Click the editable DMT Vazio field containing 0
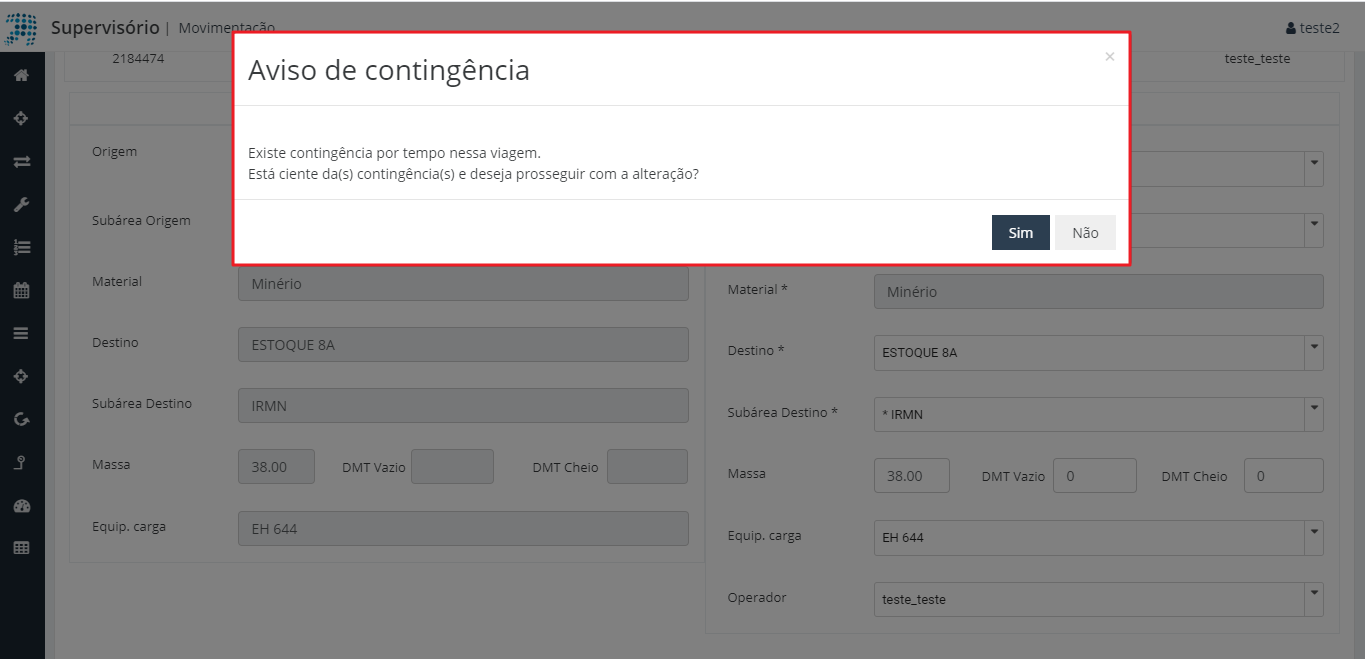This screenshot has height=659, width=1365. coord(1095,476)
